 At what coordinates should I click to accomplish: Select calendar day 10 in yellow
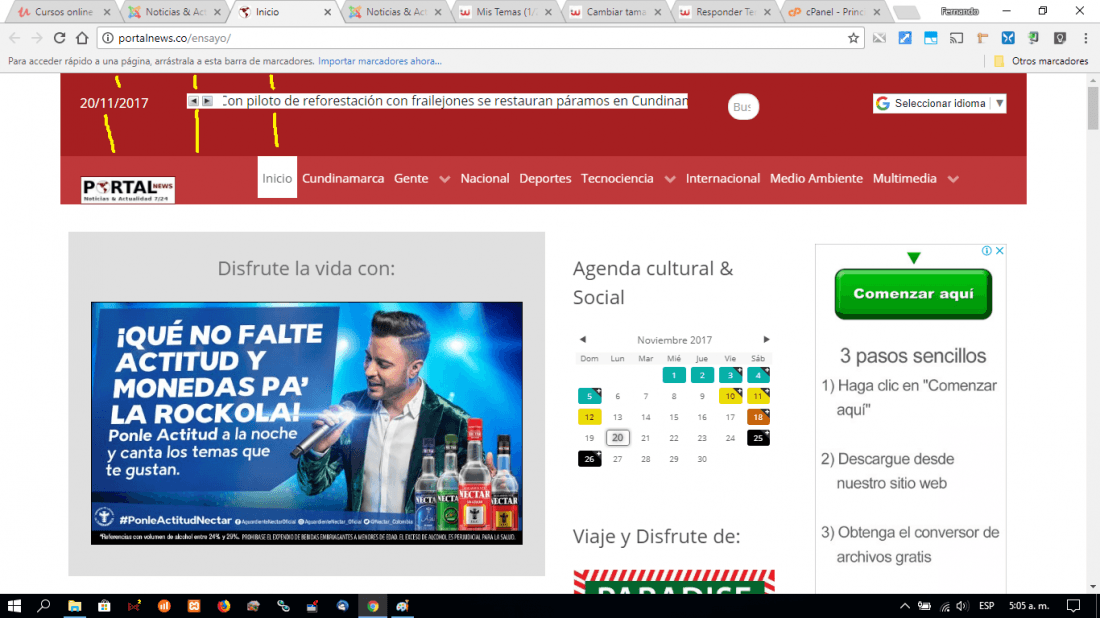tap(730, 396)
